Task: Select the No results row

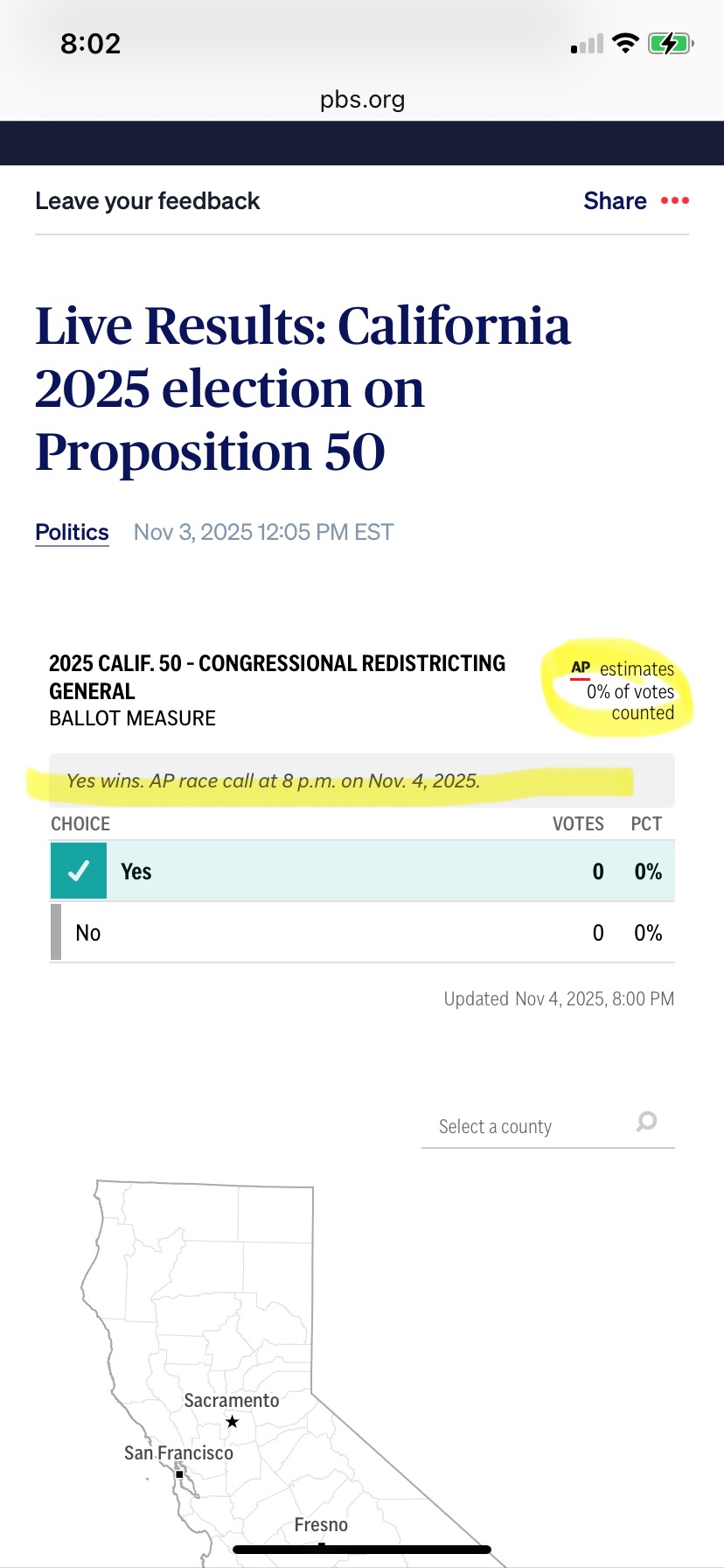Action: (362, 933)
